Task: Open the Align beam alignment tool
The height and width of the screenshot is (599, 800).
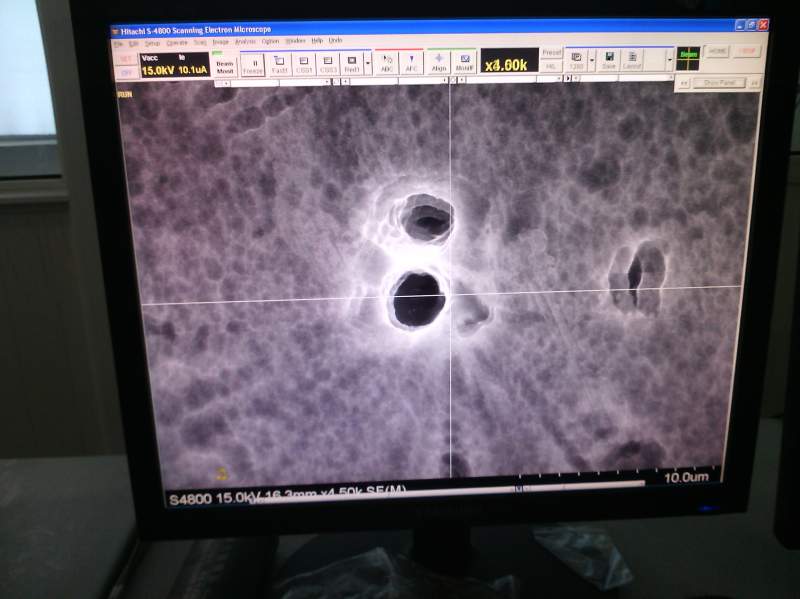Action: pyautogui.click(x=439, y=63)
